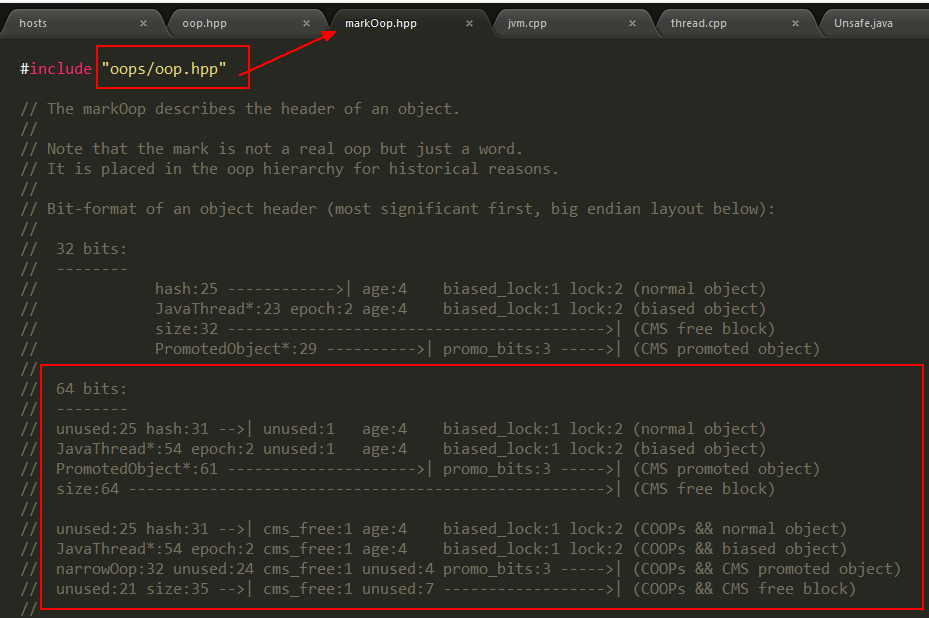Close the oop.hpp tab

[306, 23]
